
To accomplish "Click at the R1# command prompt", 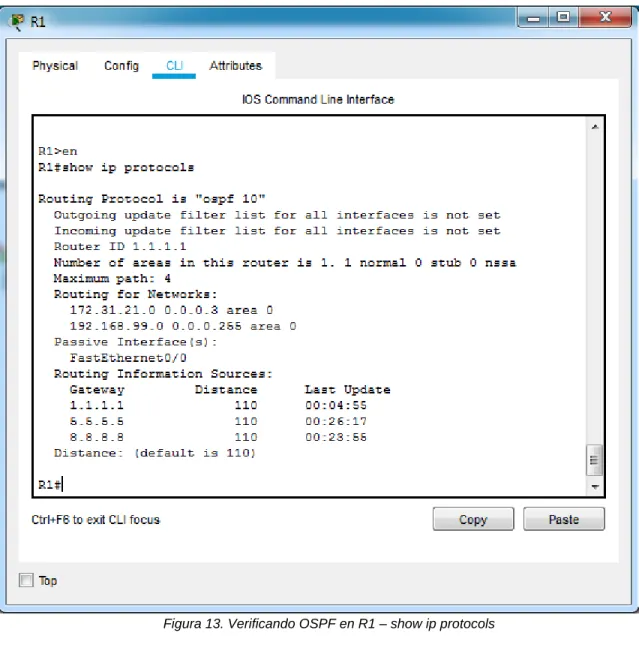I will pos(50,485).
